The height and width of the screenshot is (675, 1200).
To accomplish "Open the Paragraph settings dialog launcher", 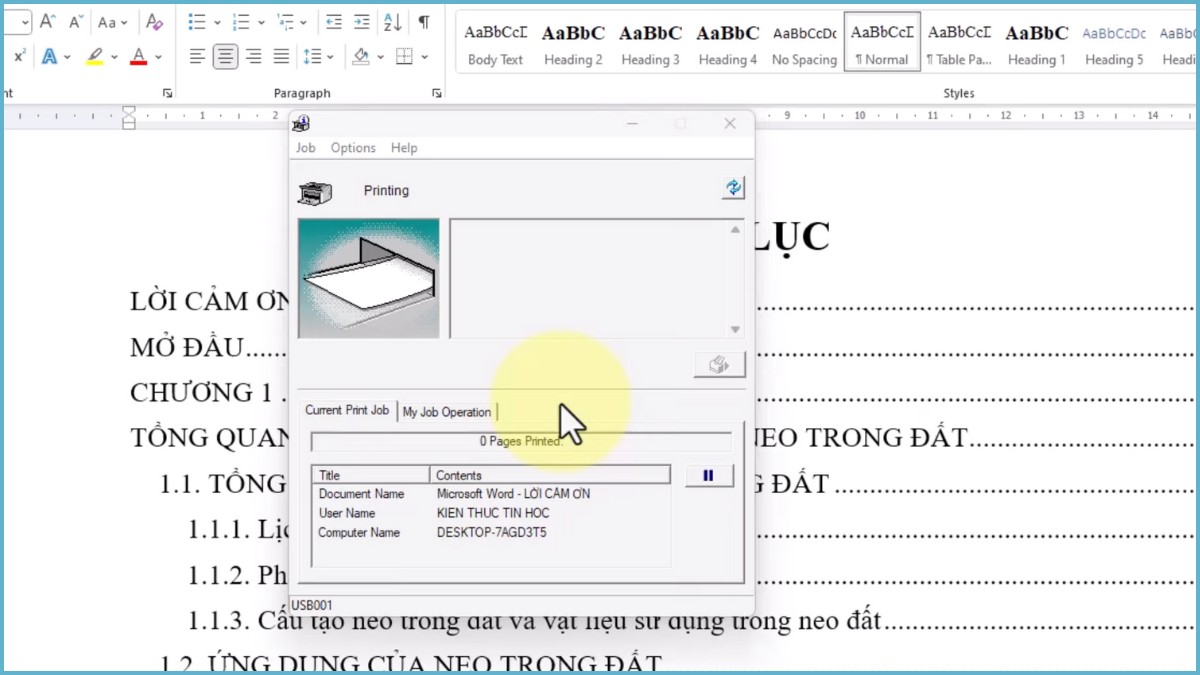I will click(437, 93).
